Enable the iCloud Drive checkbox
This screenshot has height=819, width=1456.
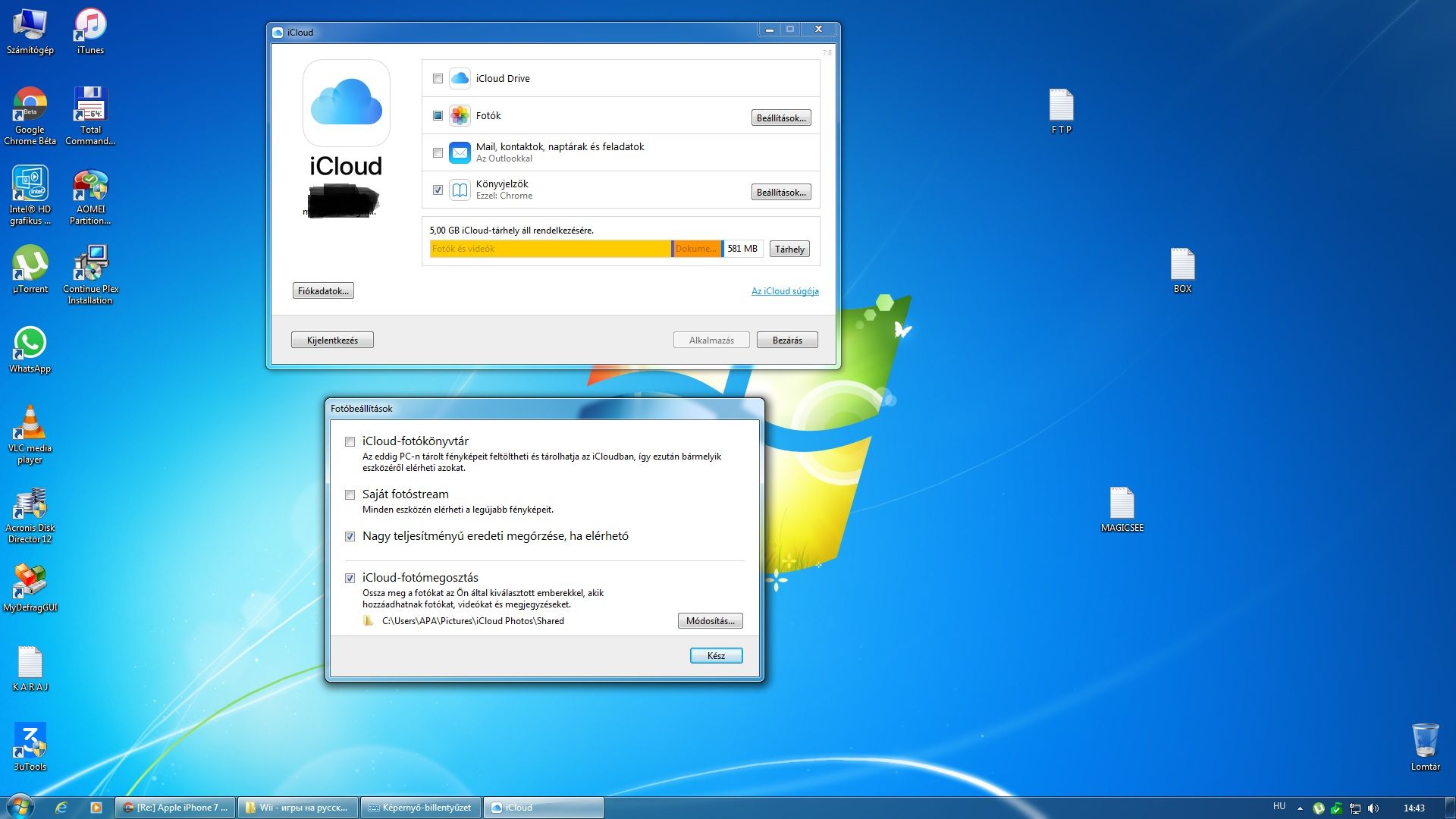pyautogui.click(x=438, y=78)
